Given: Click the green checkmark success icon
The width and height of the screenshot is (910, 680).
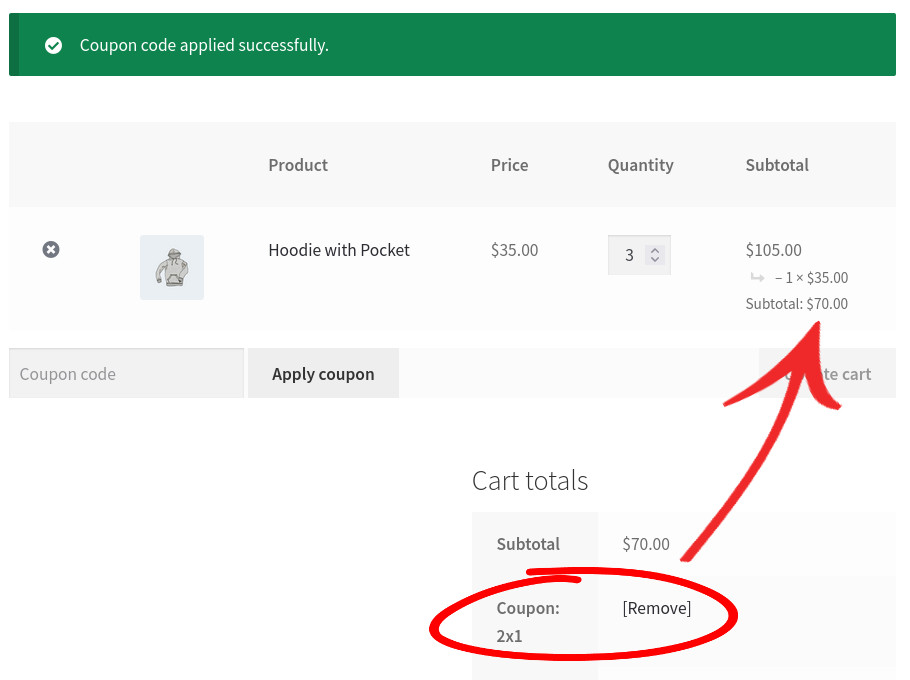Looking at the screenshot, I should (x=53, y=45).
